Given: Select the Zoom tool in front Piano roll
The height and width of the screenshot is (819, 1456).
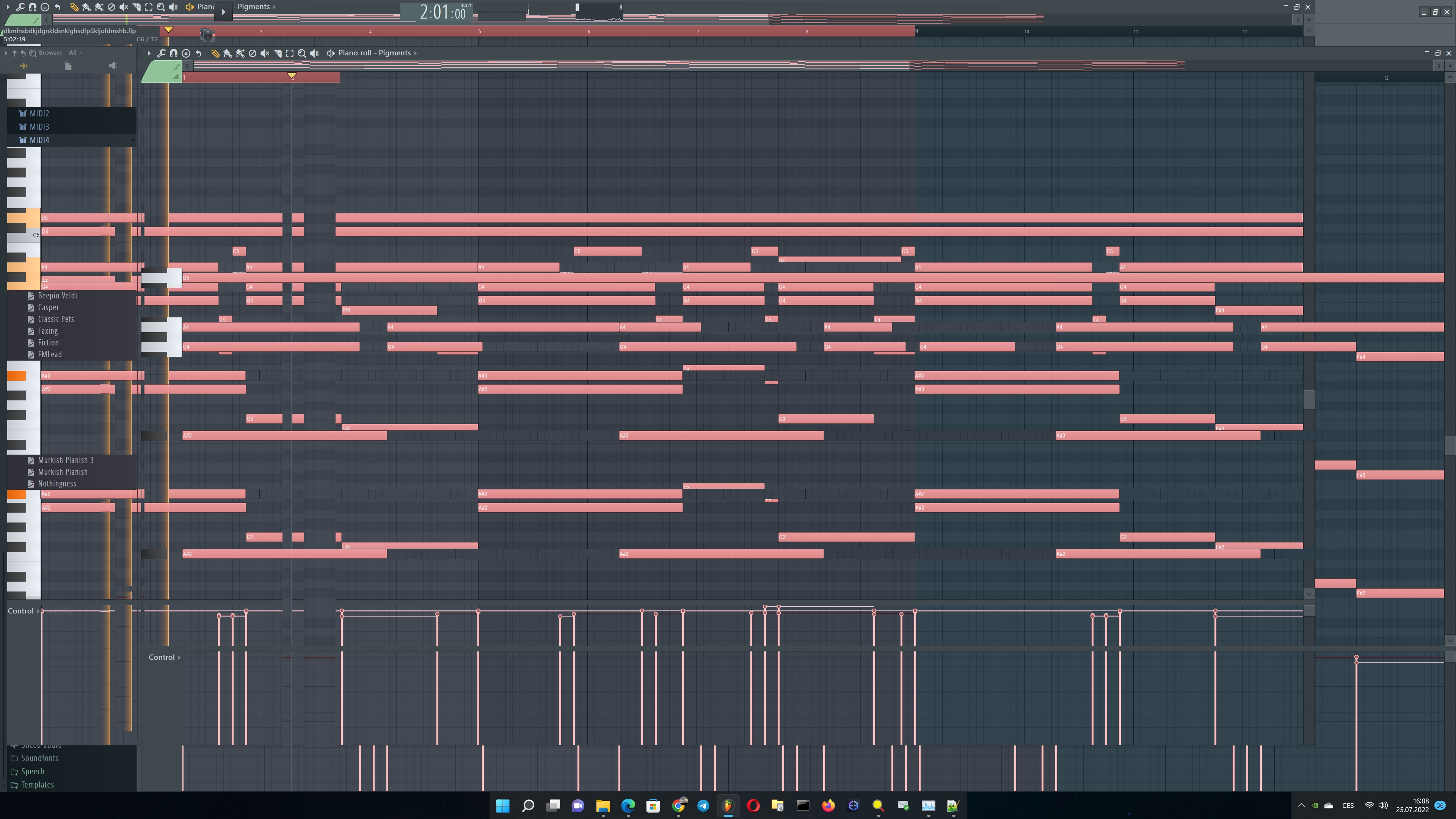Looking at the screenshot, I should [302, 53].
